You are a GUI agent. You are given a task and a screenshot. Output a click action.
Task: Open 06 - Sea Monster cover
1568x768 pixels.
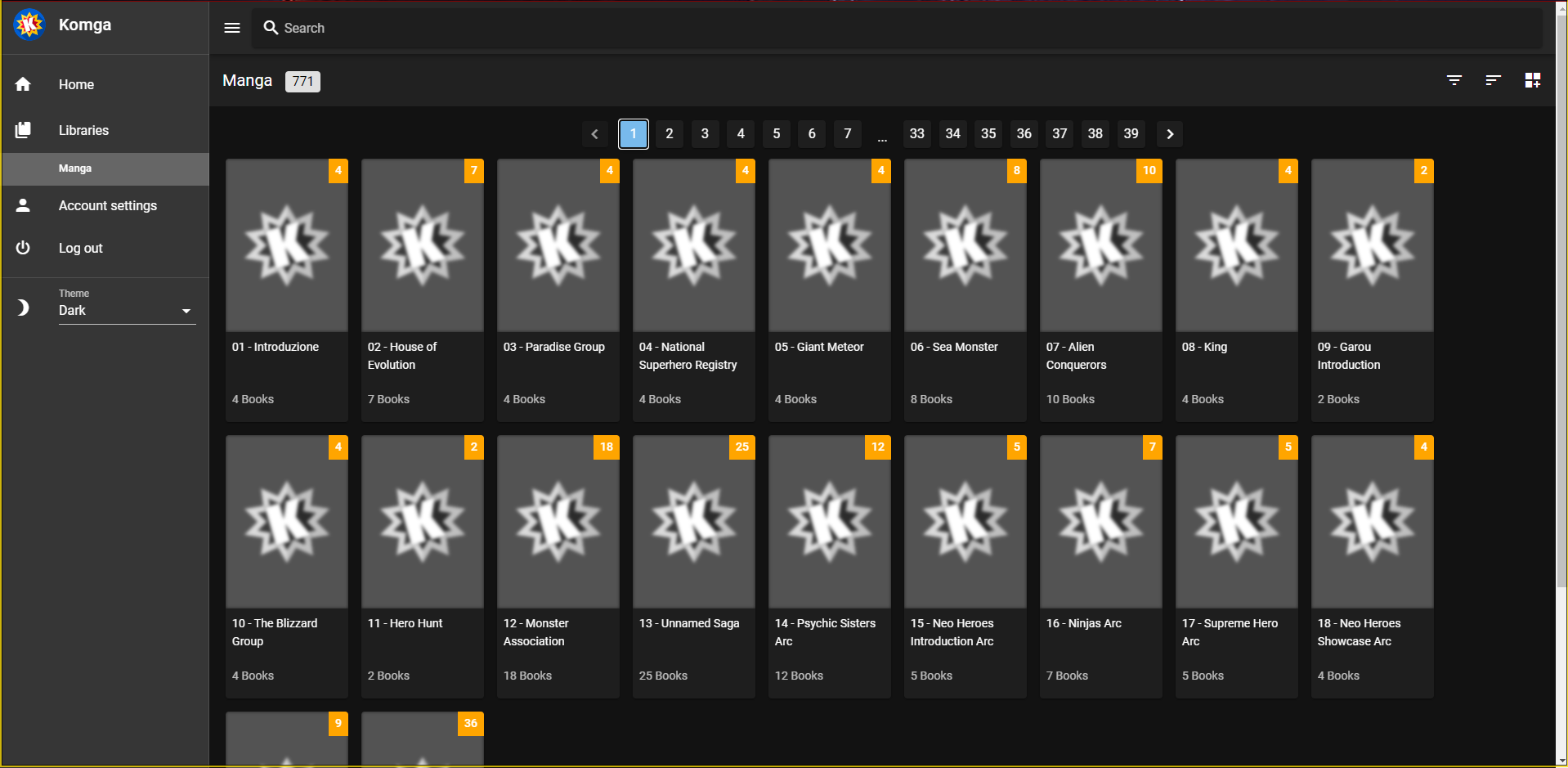pyautogui.click(x=965, y=245)
